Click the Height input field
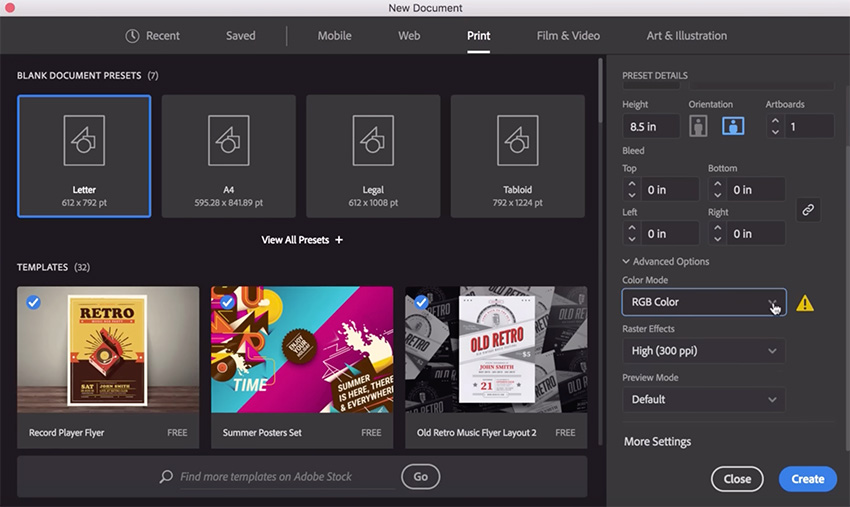 pyautogui.click(x=650, y=127)
